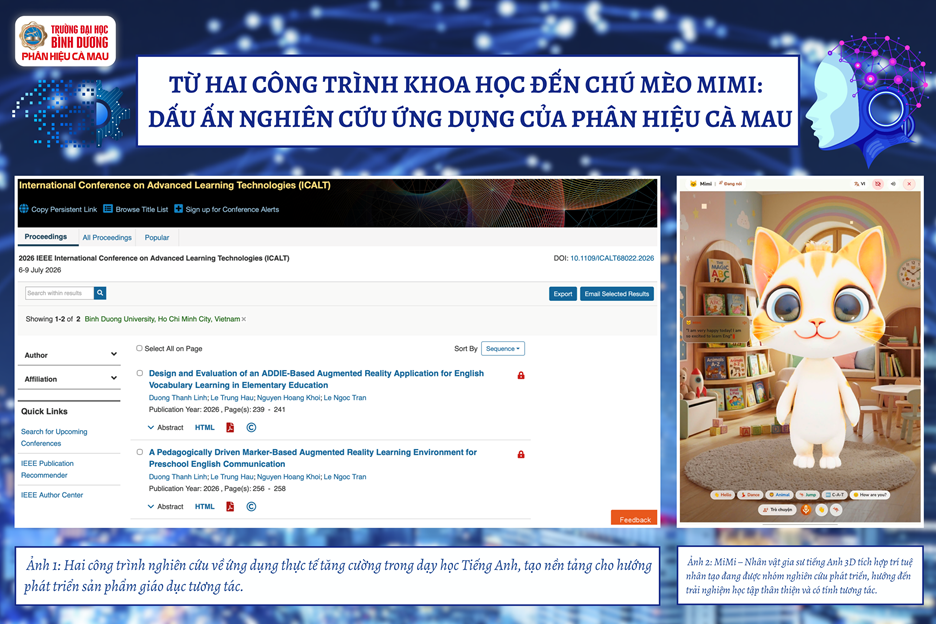
Task: Click the Trò chuyện chat button in Mimi
Action: [x=778, y=510]
